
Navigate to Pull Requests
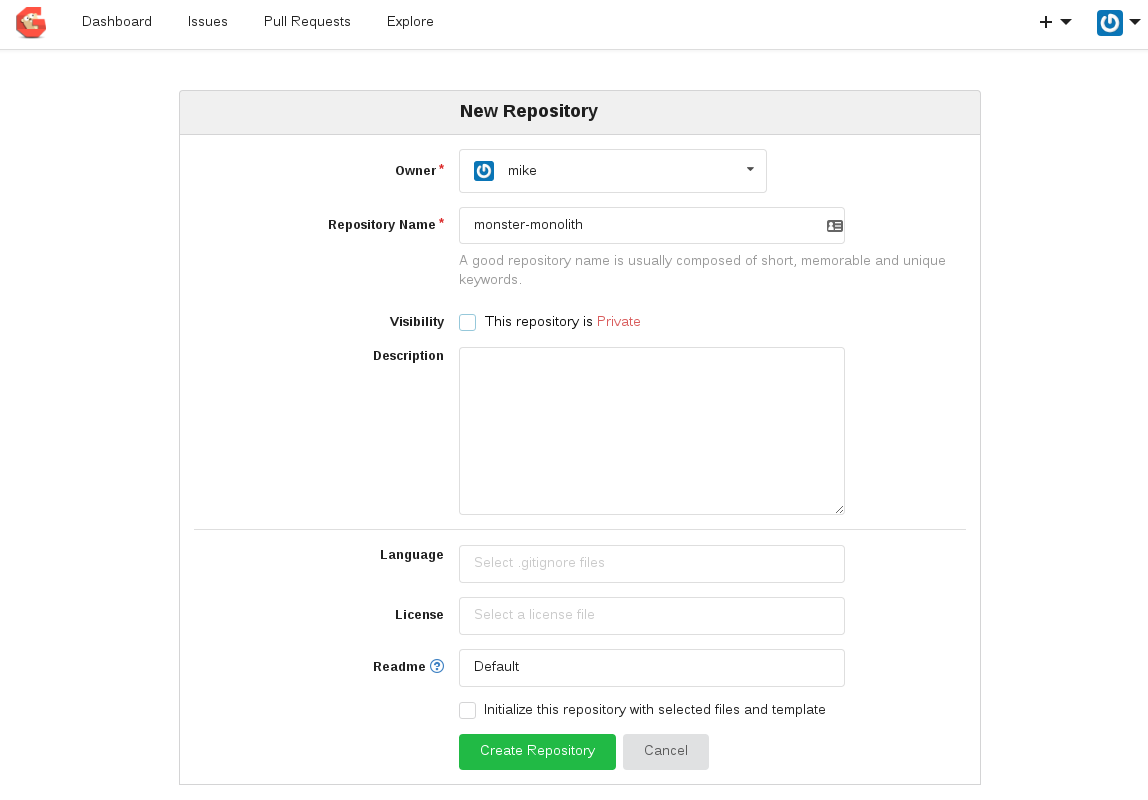point(307,22)
